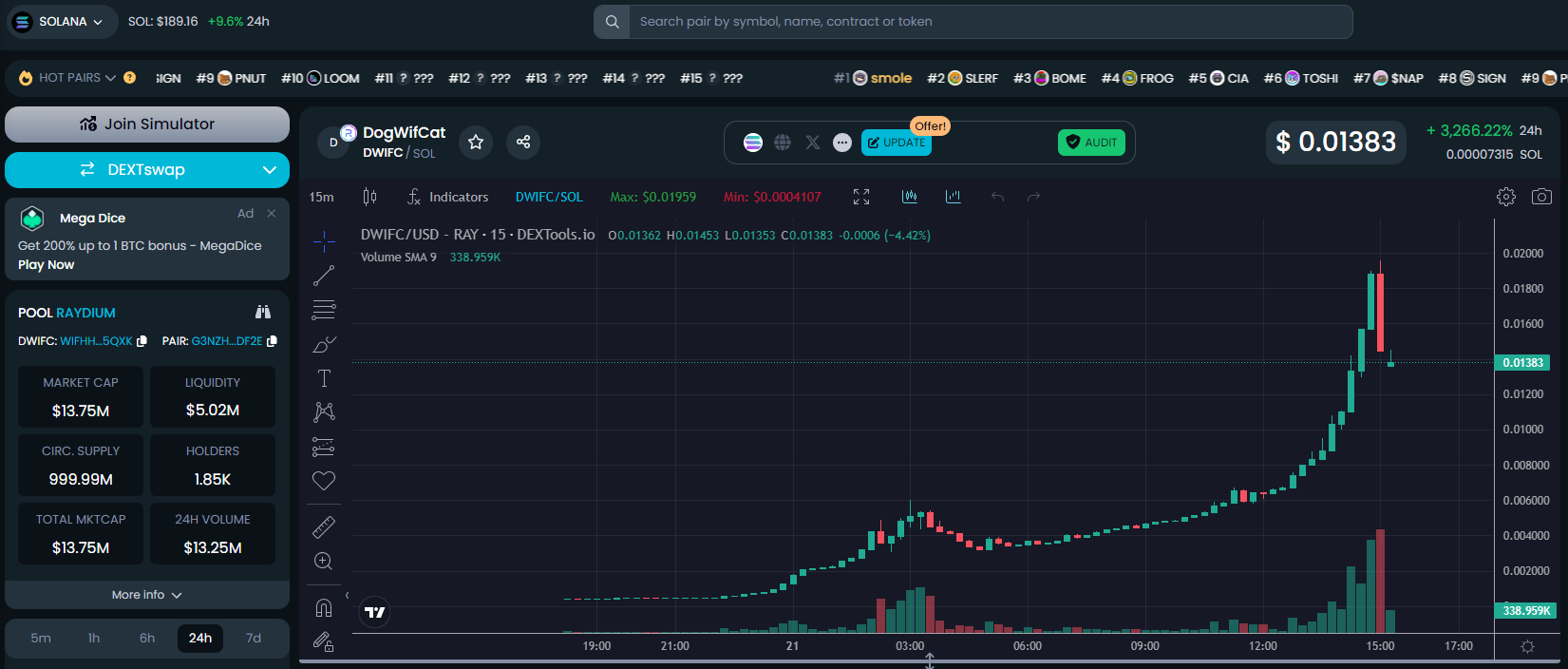Show more social links
Viewport: 1568px width, 669px height.
click(842, 143)
